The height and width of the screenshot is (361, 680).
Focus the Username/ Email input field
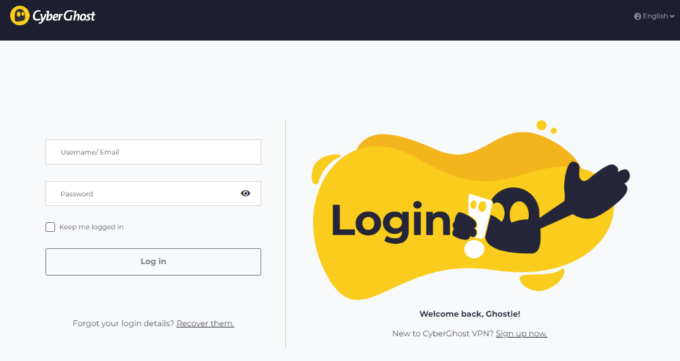pos(153,152)
